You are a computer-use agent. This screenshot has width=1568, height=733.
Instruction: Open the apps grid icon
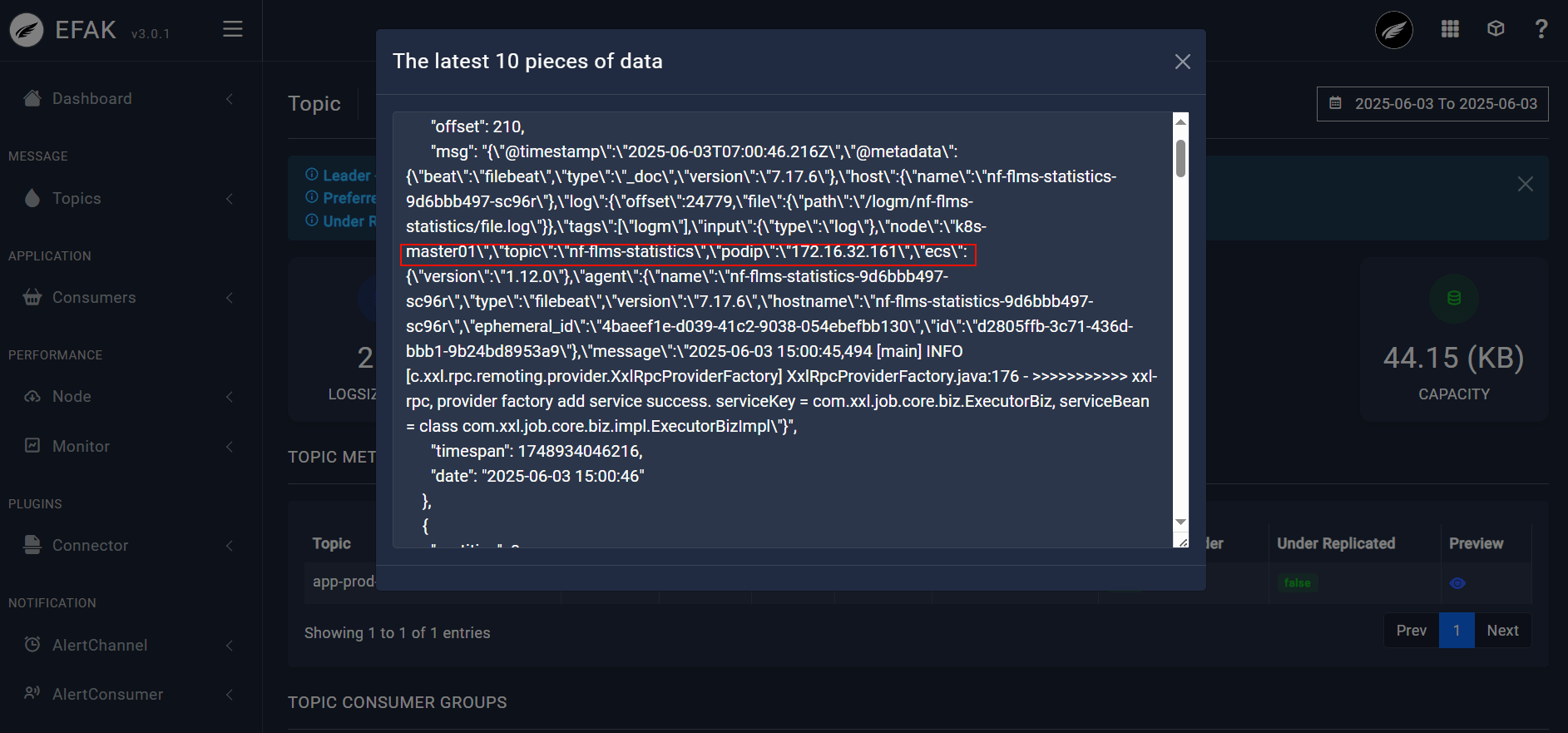point(1450,29)
